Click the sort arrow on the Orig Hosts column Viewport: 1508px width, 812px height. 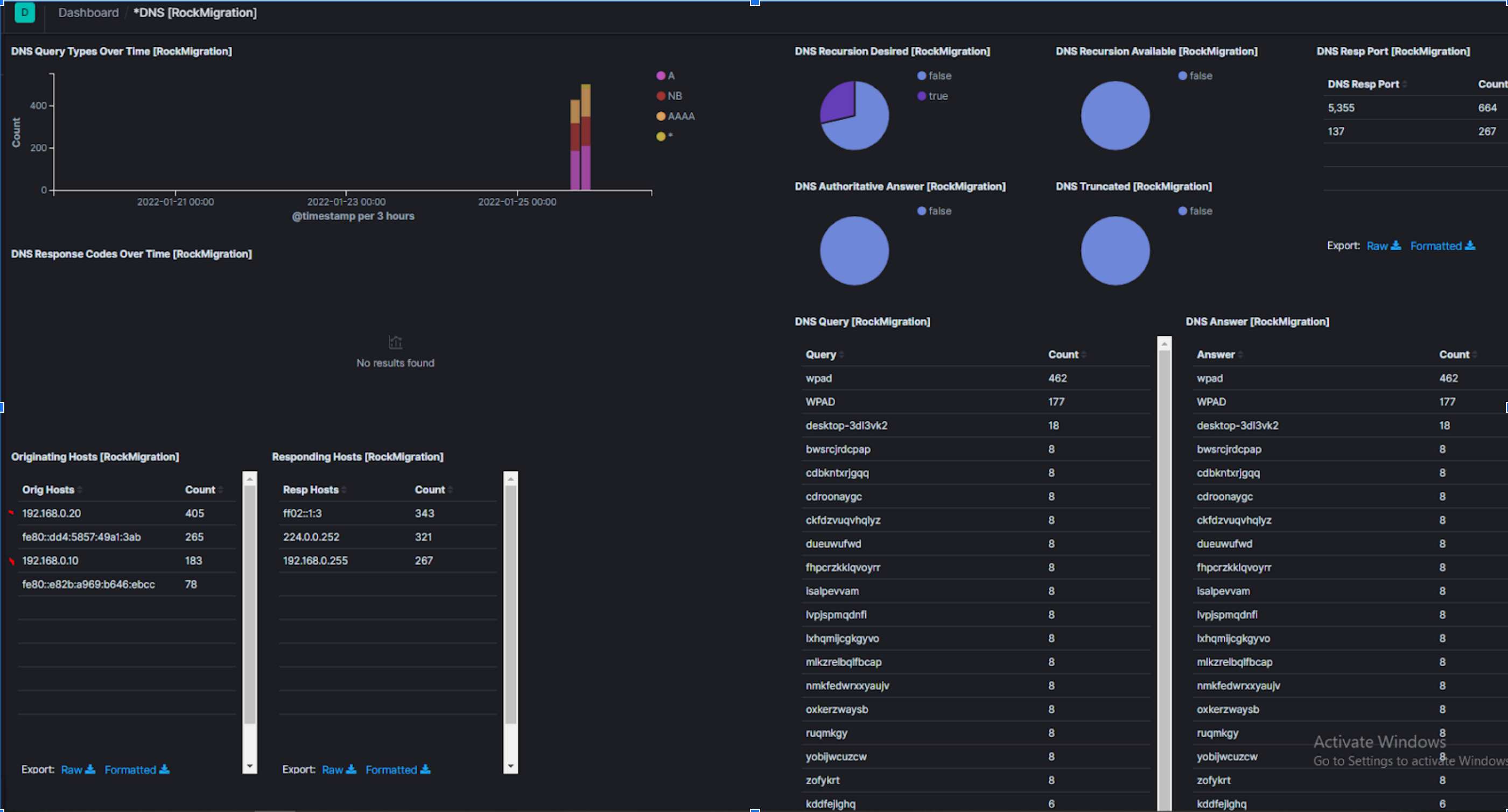(79, 490)
